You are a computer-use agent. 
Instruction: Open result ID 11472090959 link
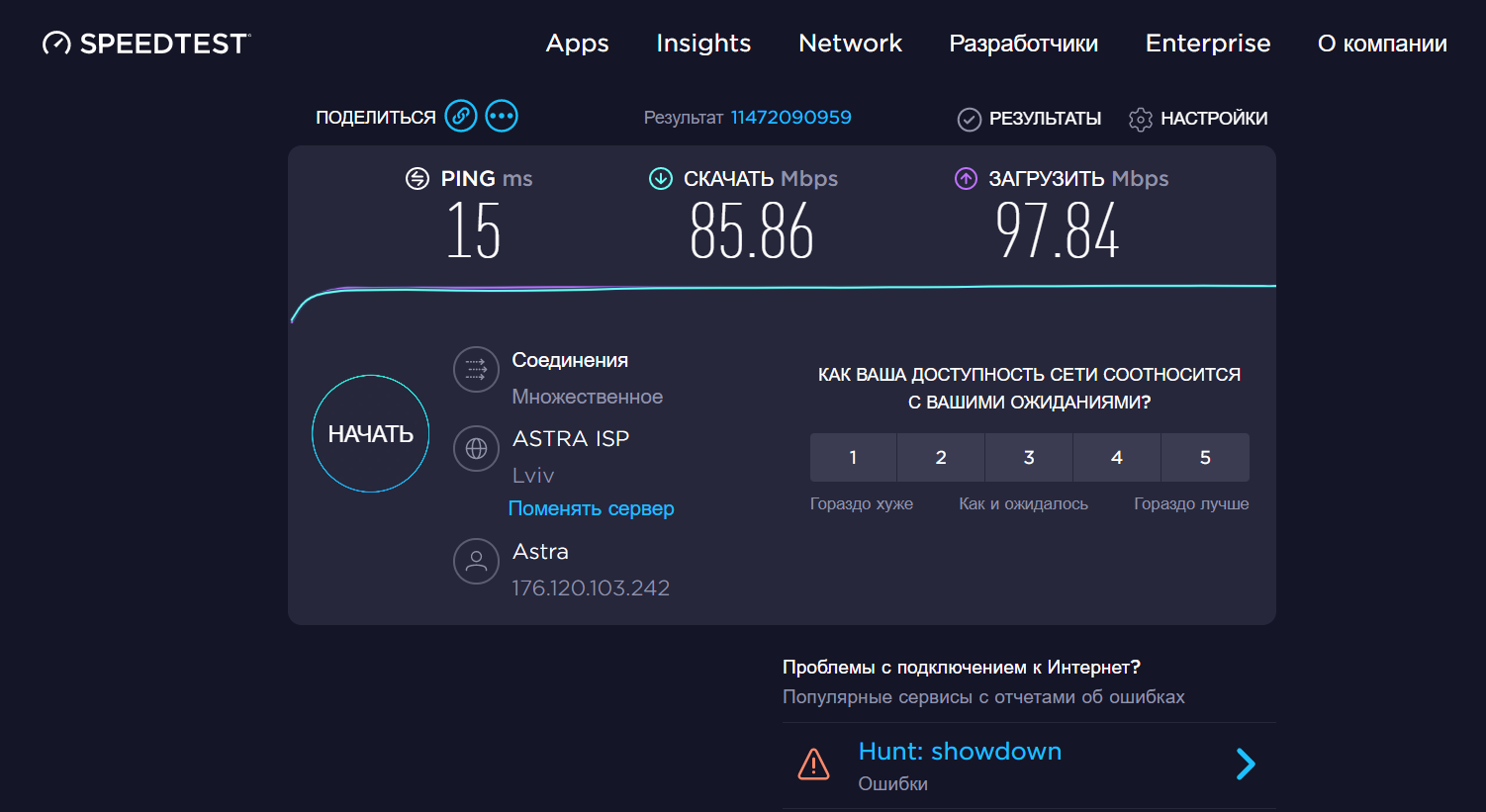point(790,118)
